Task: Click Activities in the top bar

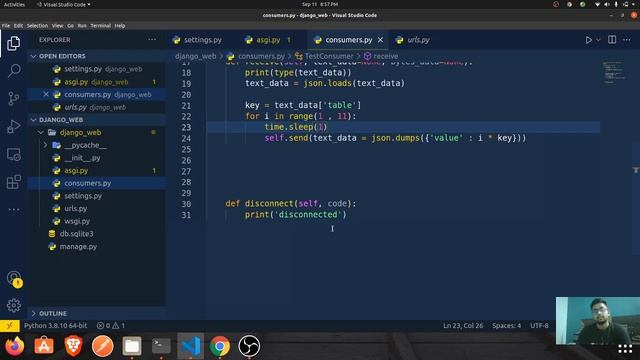Action: [x=14, y=4]
